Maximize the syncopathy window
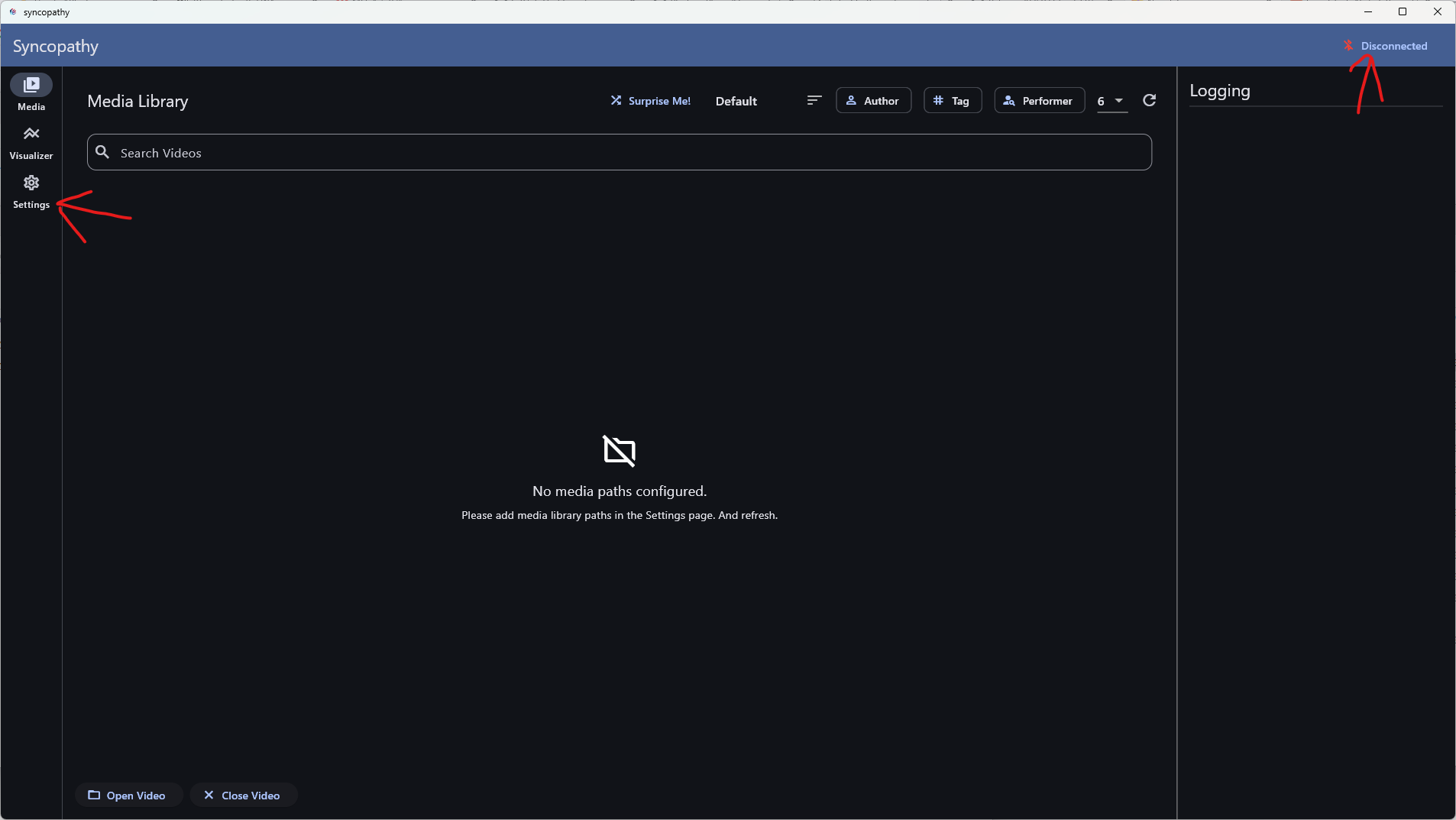Screen dimensions: 1456x820 click(x=1403, y=11)
